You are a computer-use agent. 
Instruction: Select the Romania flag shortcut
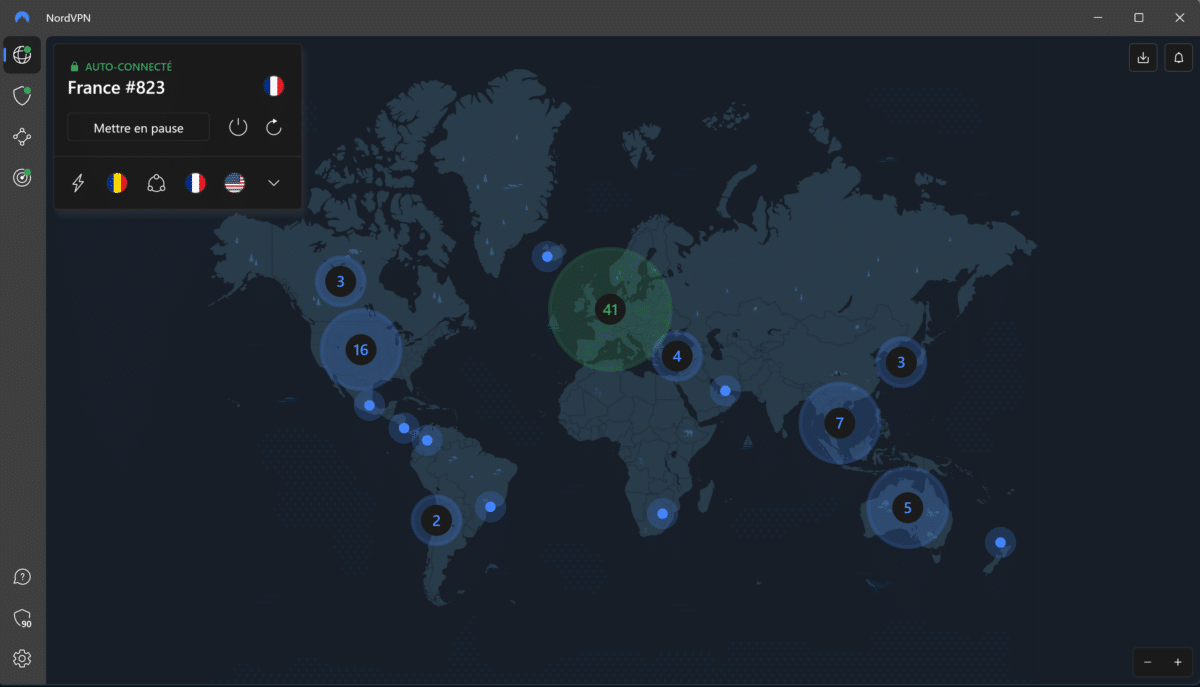[117, 183]
